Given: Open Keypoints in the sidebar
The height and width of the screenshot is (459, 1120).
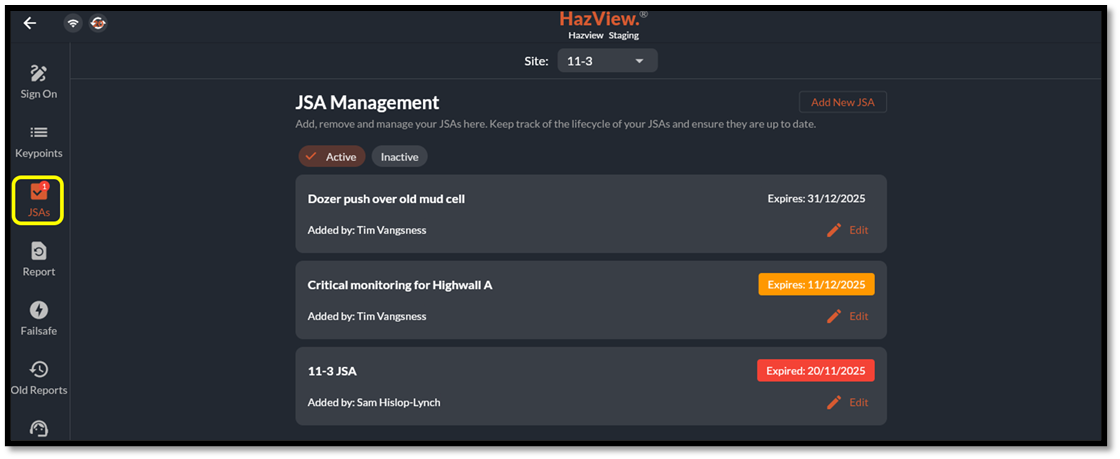Looking at the screenshot, I should (x=39, y=141).
